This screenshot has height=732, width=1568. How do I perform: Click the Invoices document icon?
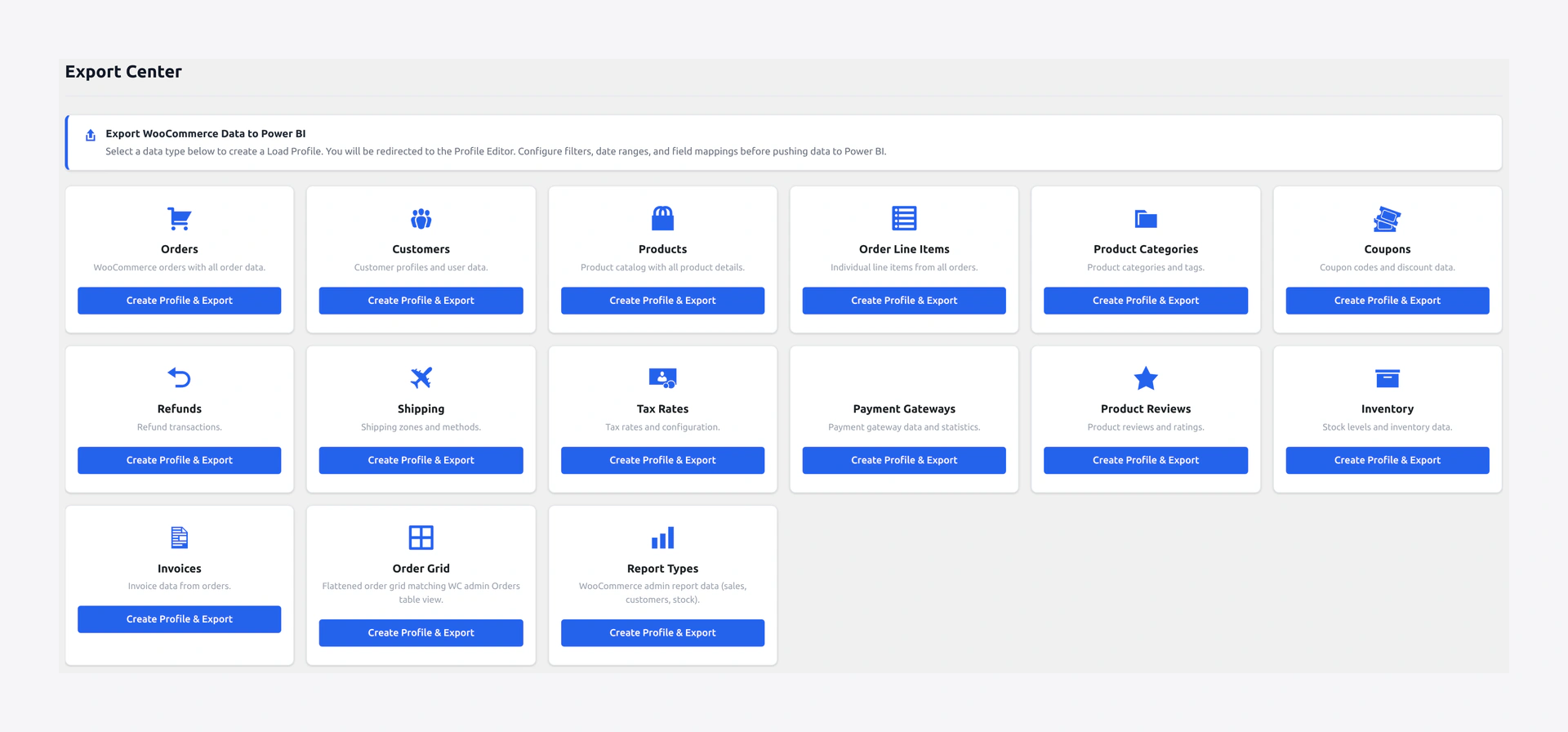(x=179, y=538)
